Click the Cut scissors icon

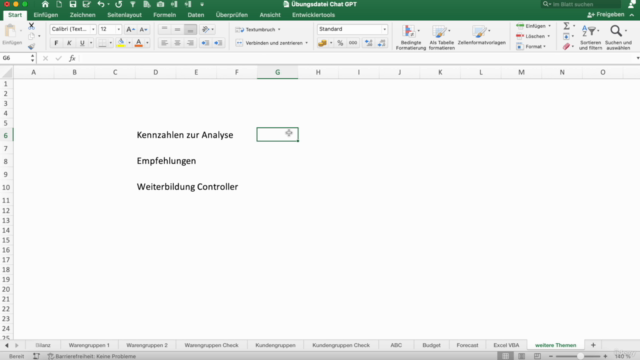click(x=31, y=26)
